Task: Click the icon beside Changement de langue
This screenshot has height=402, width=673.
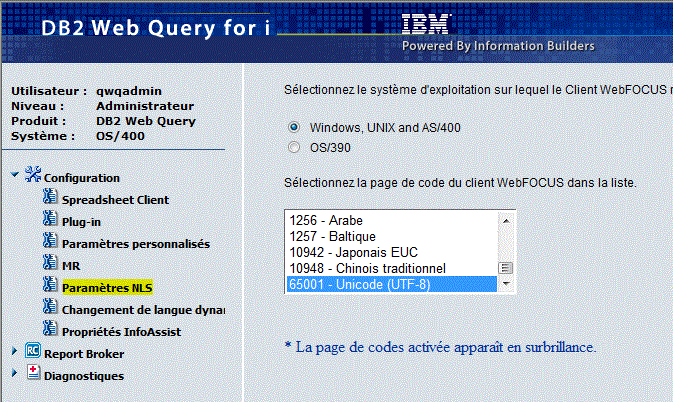Action: [50, 306]
